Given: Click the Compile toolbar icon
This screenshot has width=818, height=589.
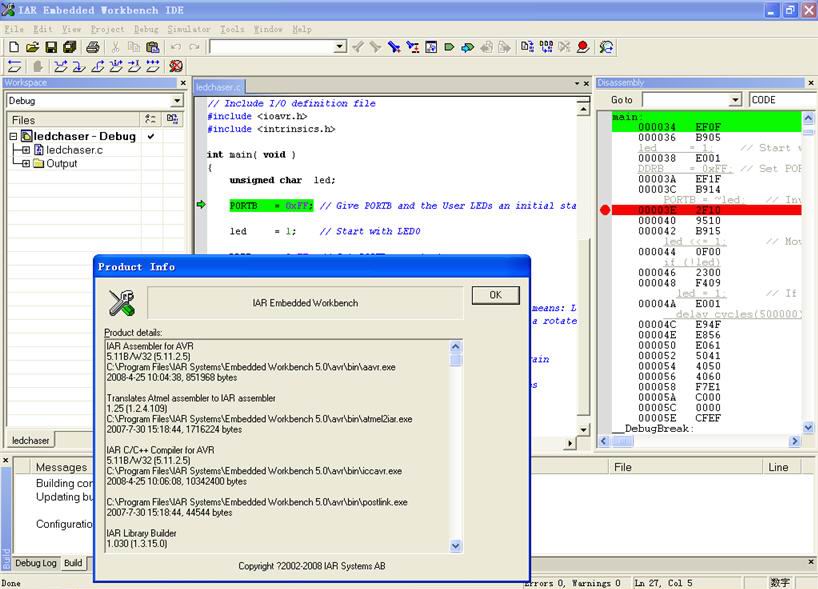Looking at the screenshot, I should coord(527,47).
